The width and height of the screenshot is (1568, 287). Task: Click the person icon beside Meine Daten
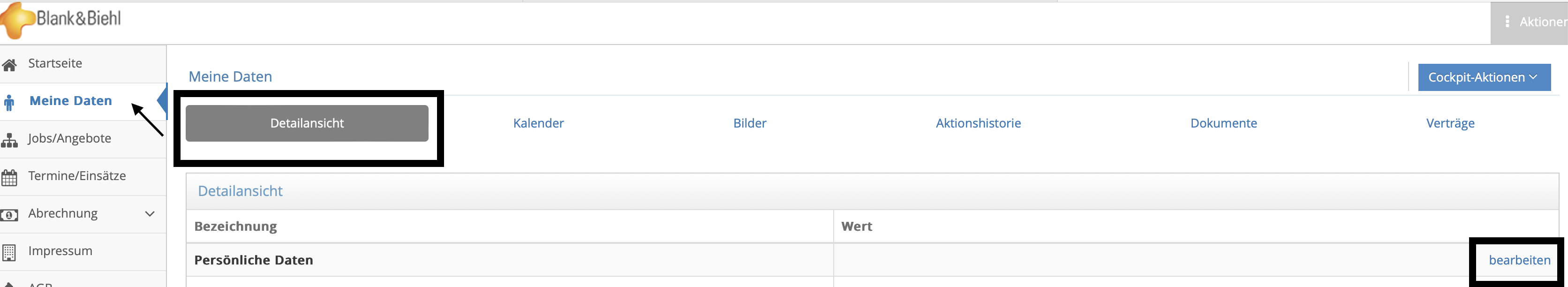[x=8, y=102]
